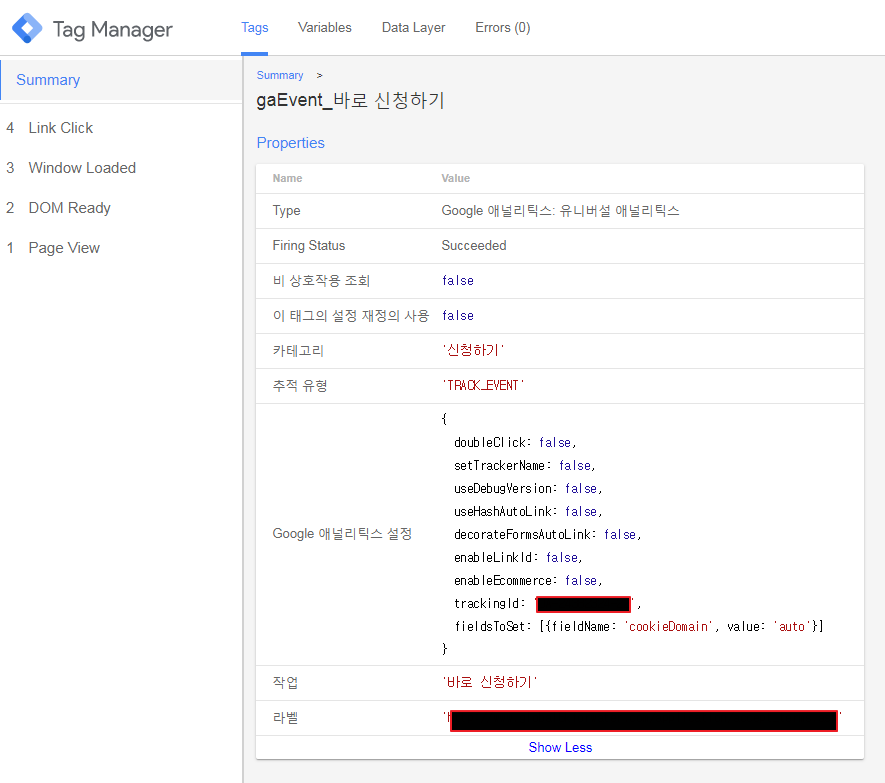
Task: Click the enableLinkId: false line
Action: click(518, 558)
